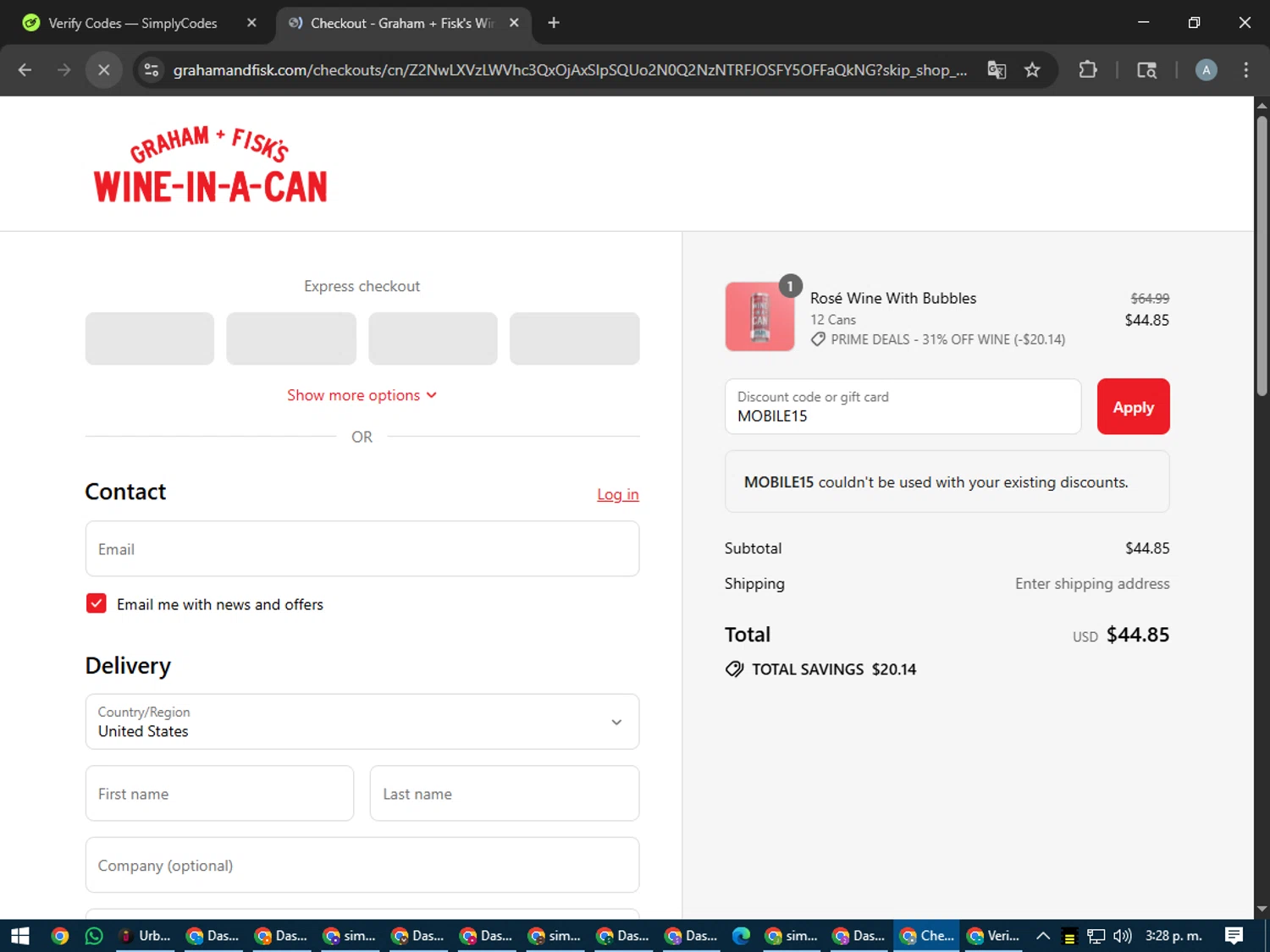Switch to the Veri... Chrome taskbar window
The height and width of the screenshot is (952, 1270).
993,935
